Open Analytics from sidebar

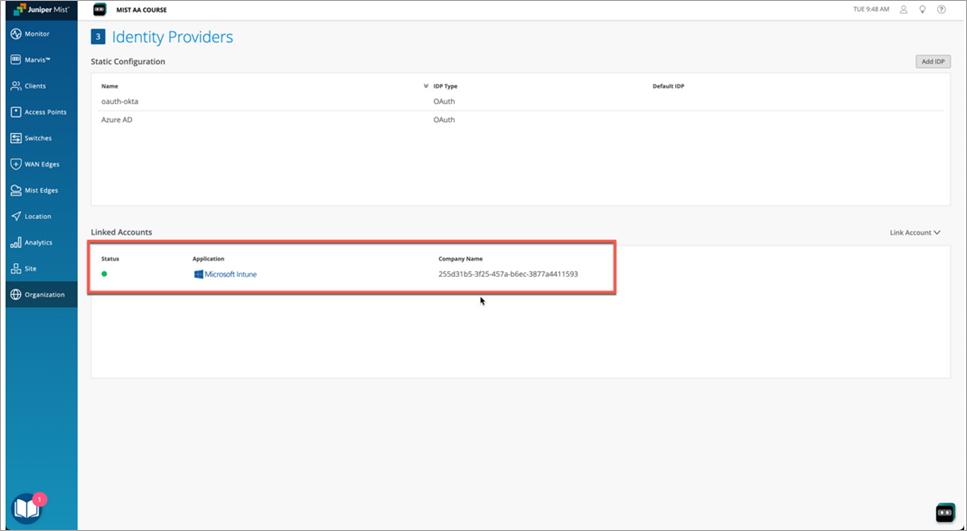(38, 242)
